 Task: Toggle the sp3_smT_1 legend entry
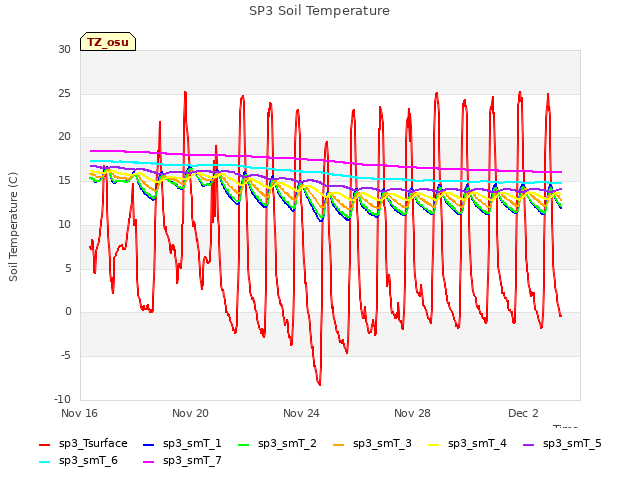[x=182, y=444]
